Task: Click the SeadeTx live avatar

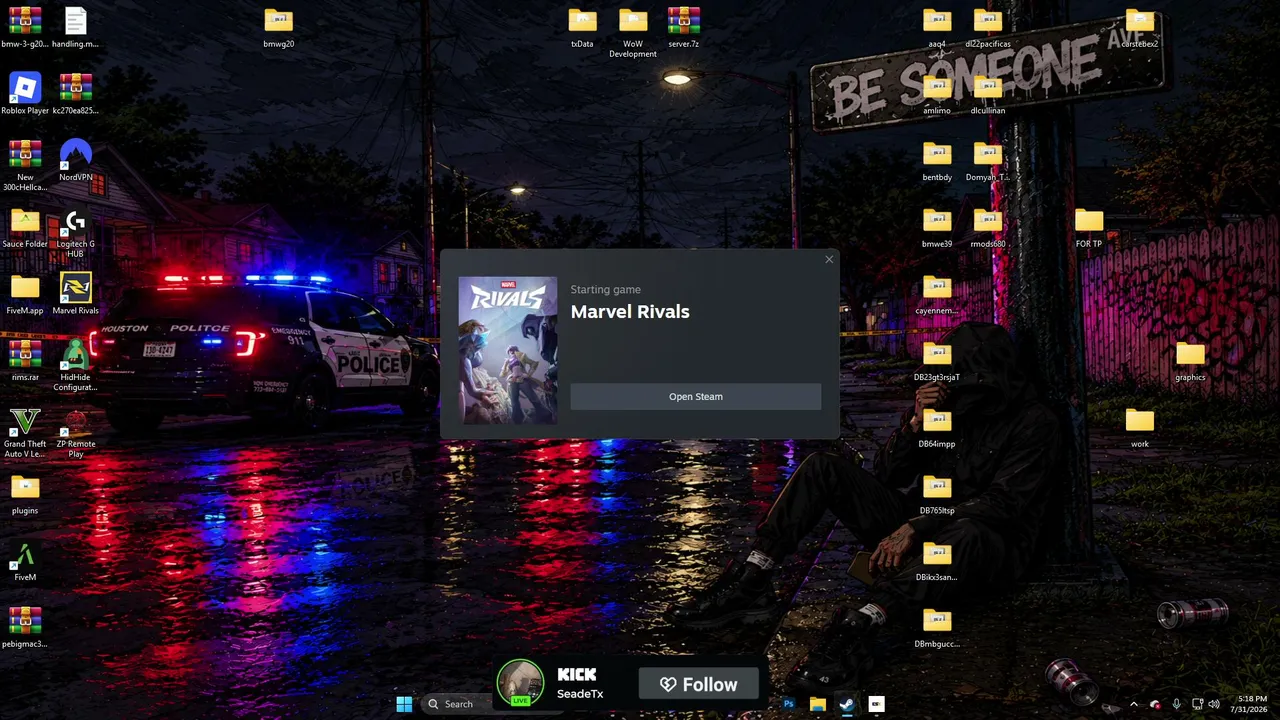Action: (520, 683)
